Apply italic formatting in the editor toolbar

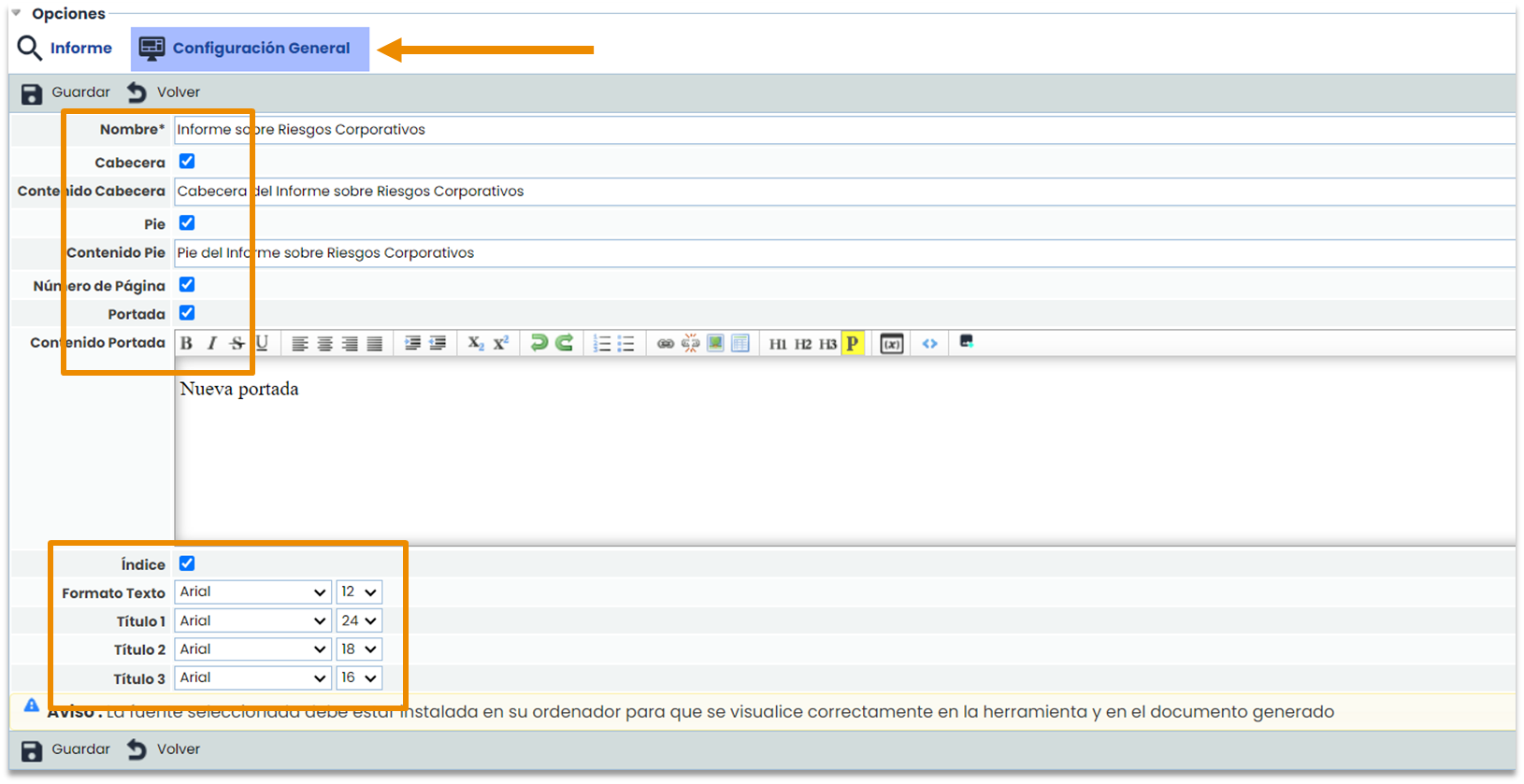click(x=212, y=343)
